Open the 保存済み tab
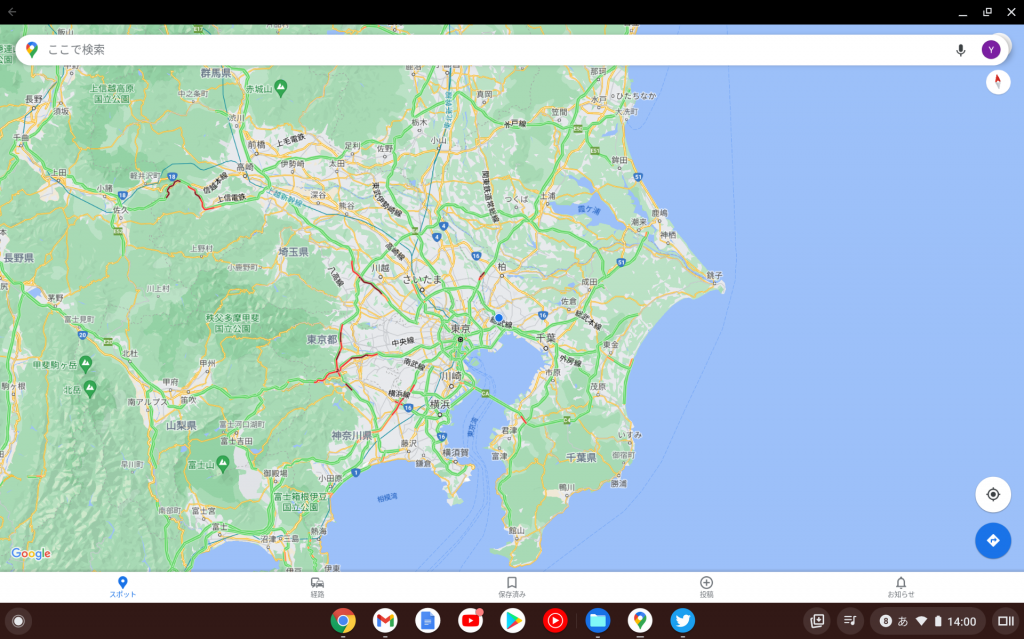The image size is (1024, 639). tap(512, 587)
